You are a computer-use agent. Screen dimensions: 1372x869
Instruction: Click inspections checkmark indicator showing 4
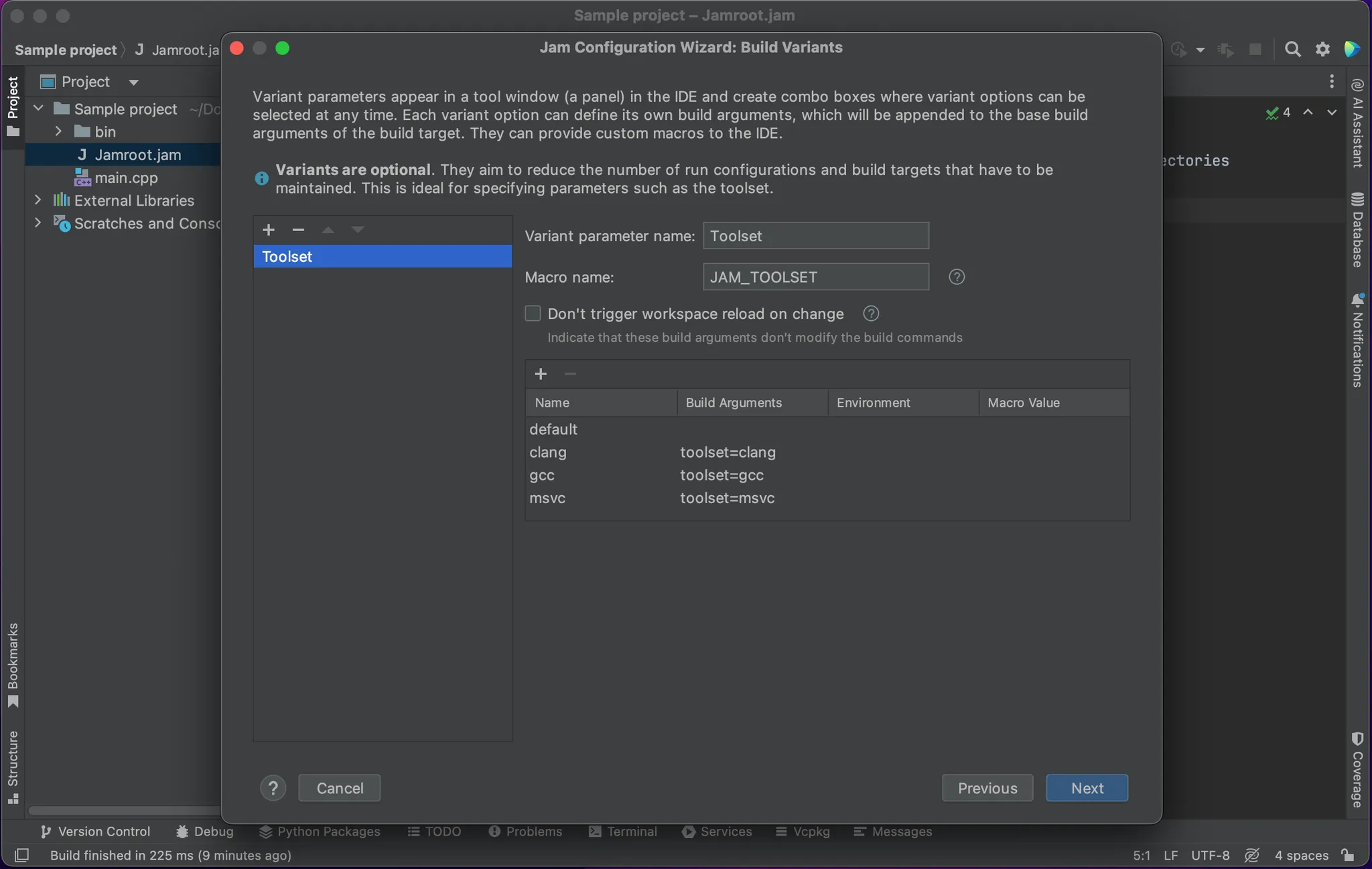coord(1278,113)
